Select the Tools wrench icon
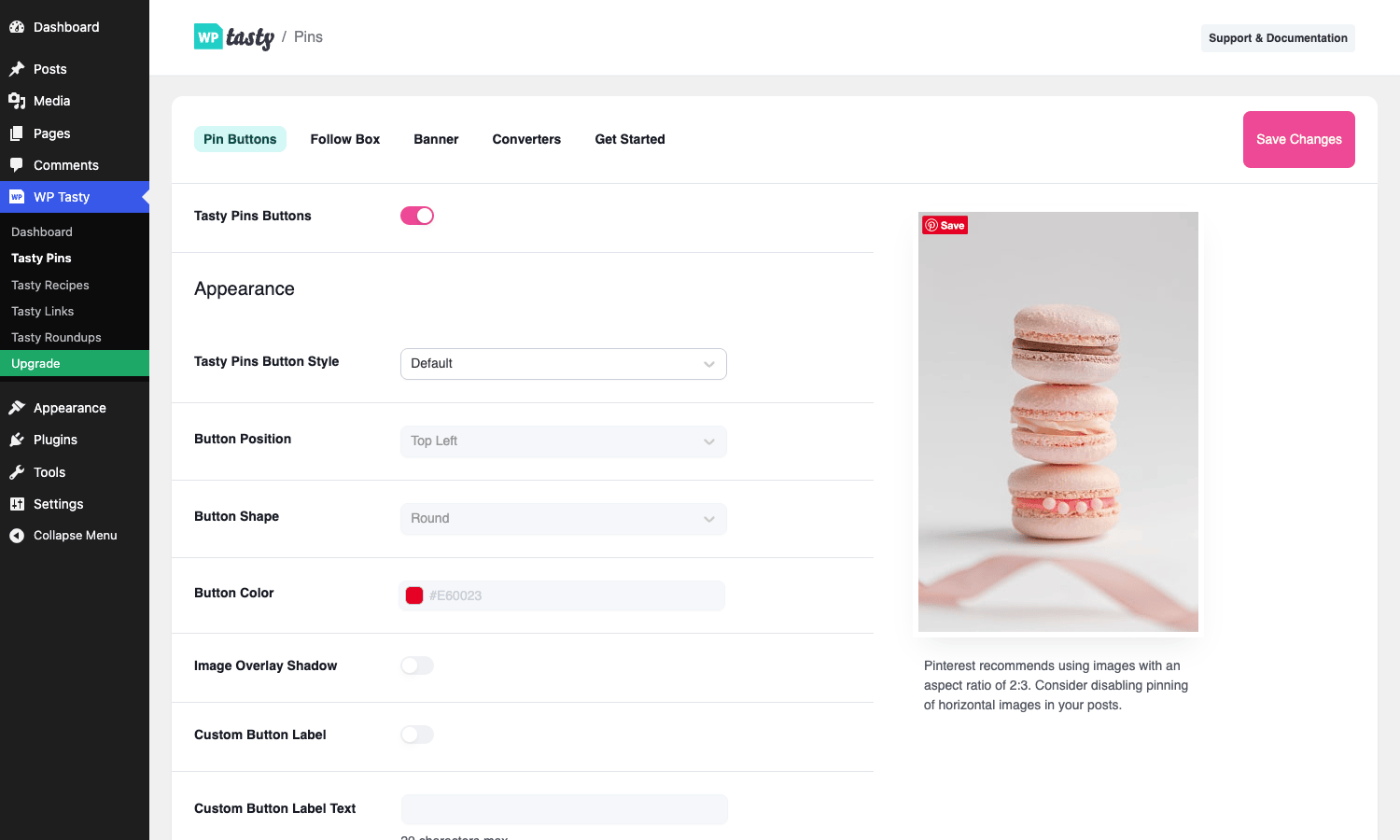 click(x=17, y=472)
